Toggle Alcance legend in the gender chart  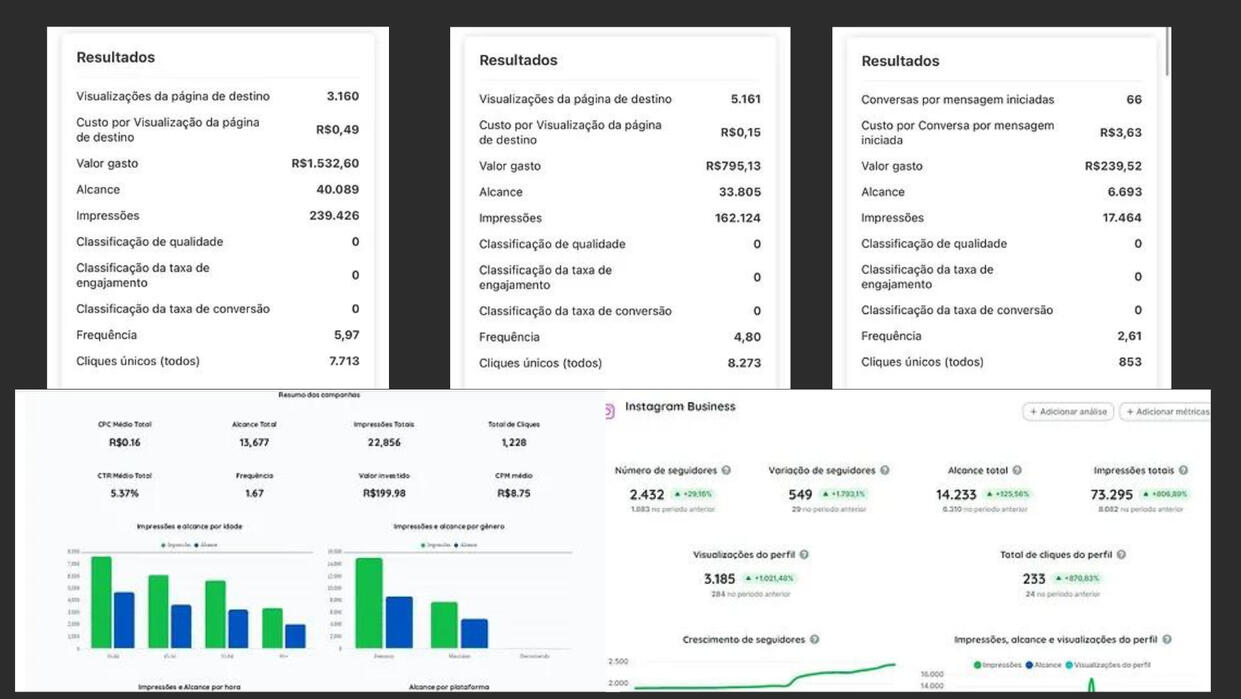pos(464,545)
